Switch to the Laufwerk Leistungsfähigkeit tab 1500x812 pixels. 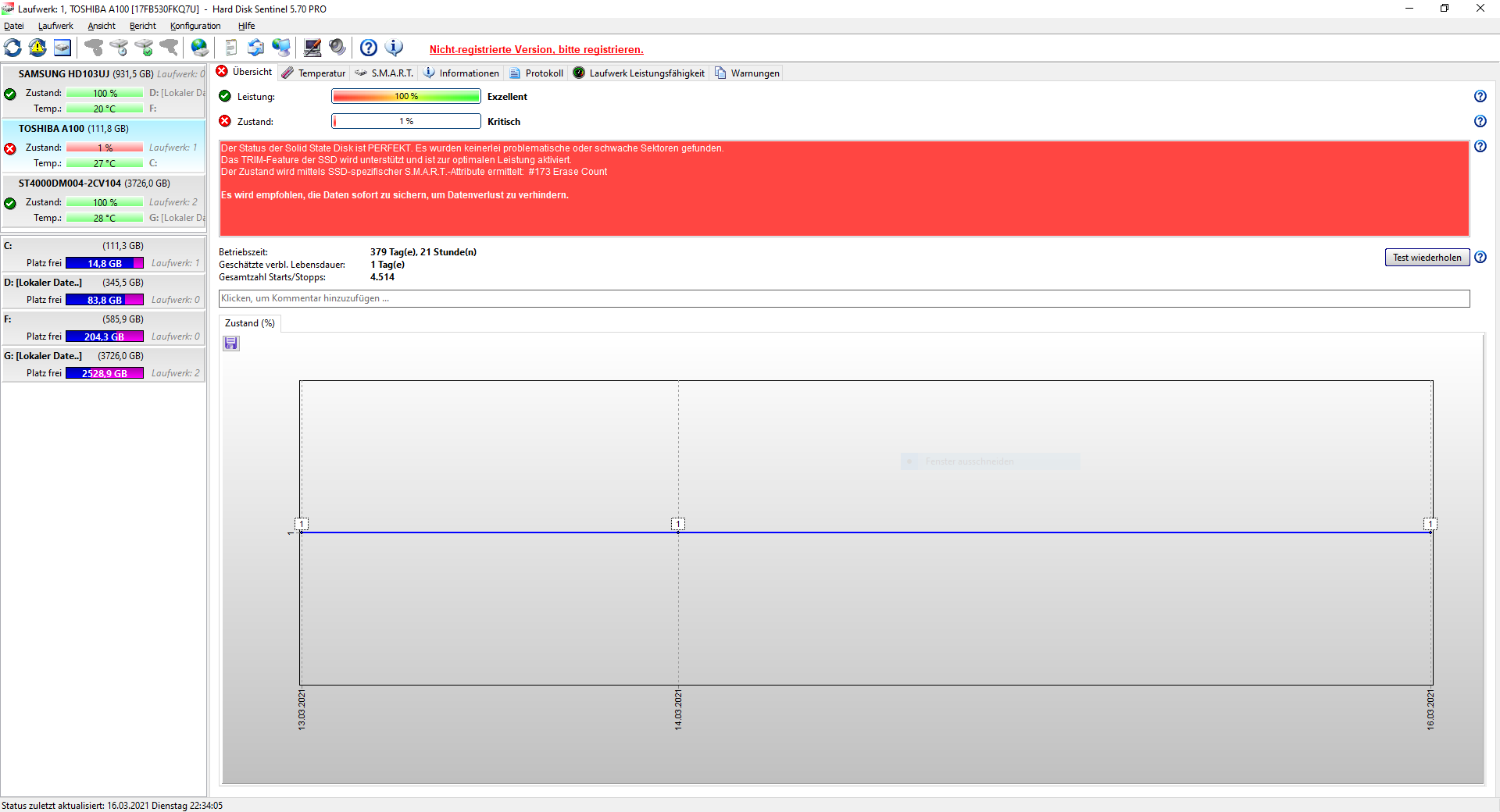coord(638,73)
